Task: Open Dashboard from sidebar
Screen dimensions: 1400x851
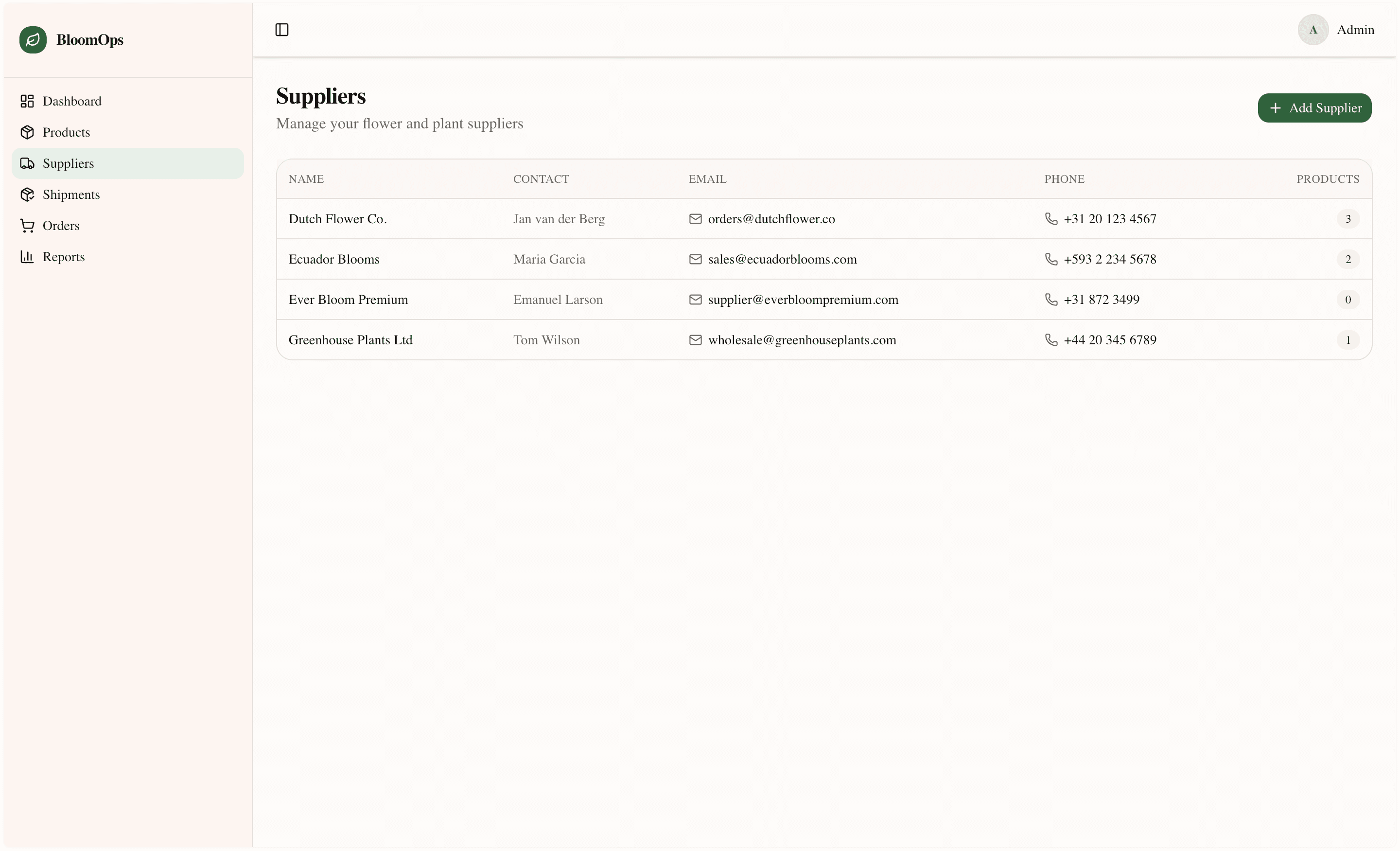Action: click(x=71, y=101)
